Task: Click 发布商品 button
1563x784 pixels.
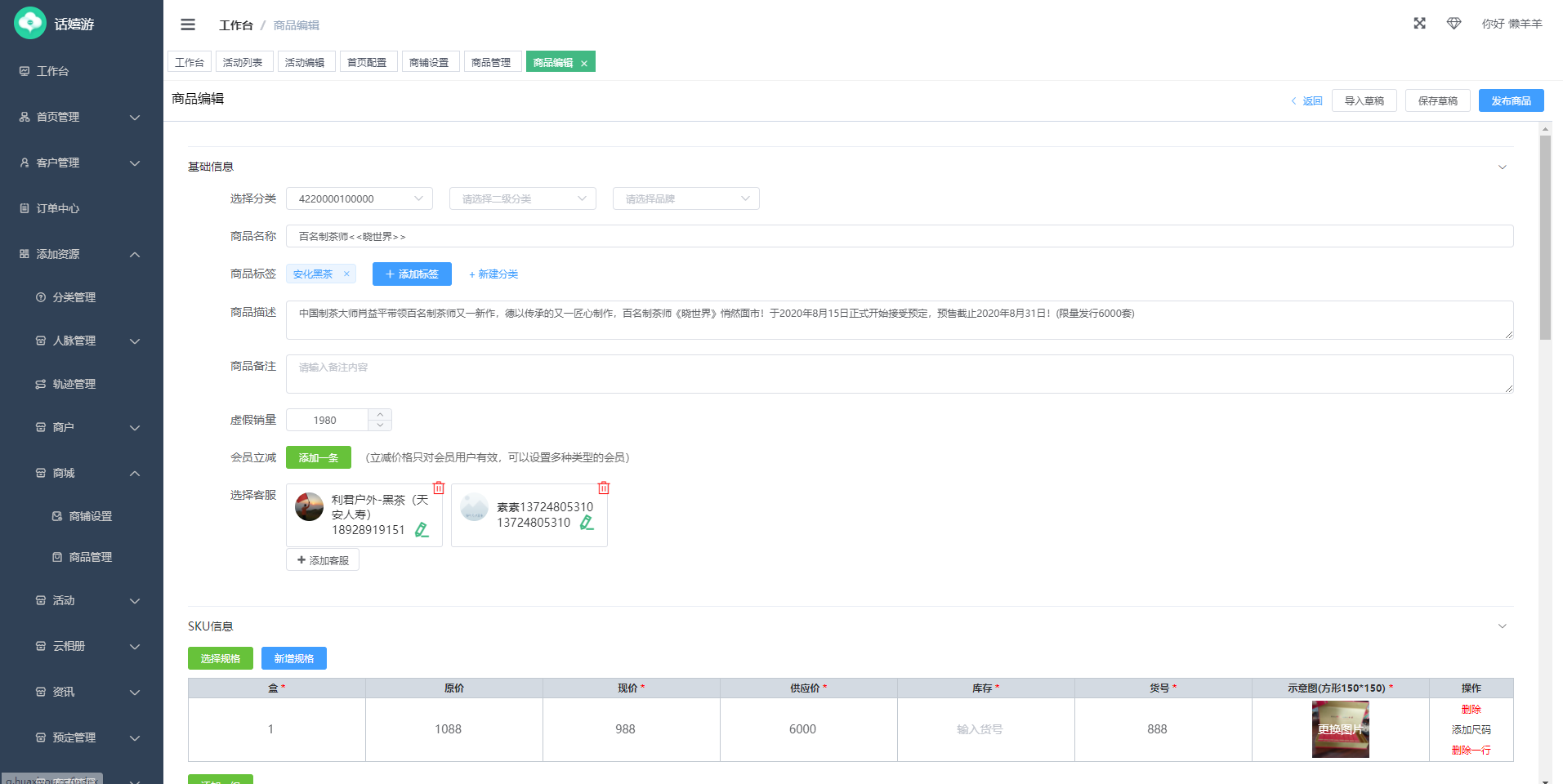Action: (x=1512, y=100)
